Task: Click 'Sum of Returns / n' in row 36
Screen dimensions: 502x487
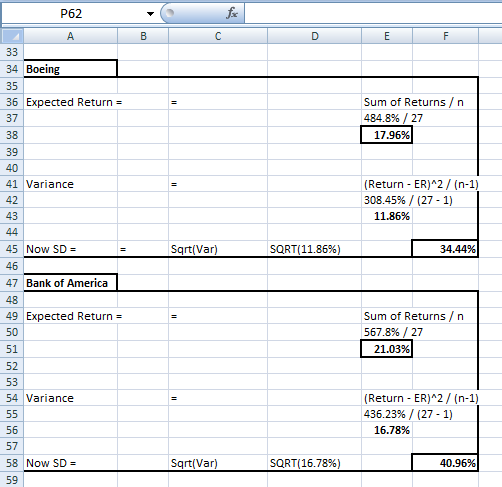Action: pyautogui.click(x=414, y=102)
